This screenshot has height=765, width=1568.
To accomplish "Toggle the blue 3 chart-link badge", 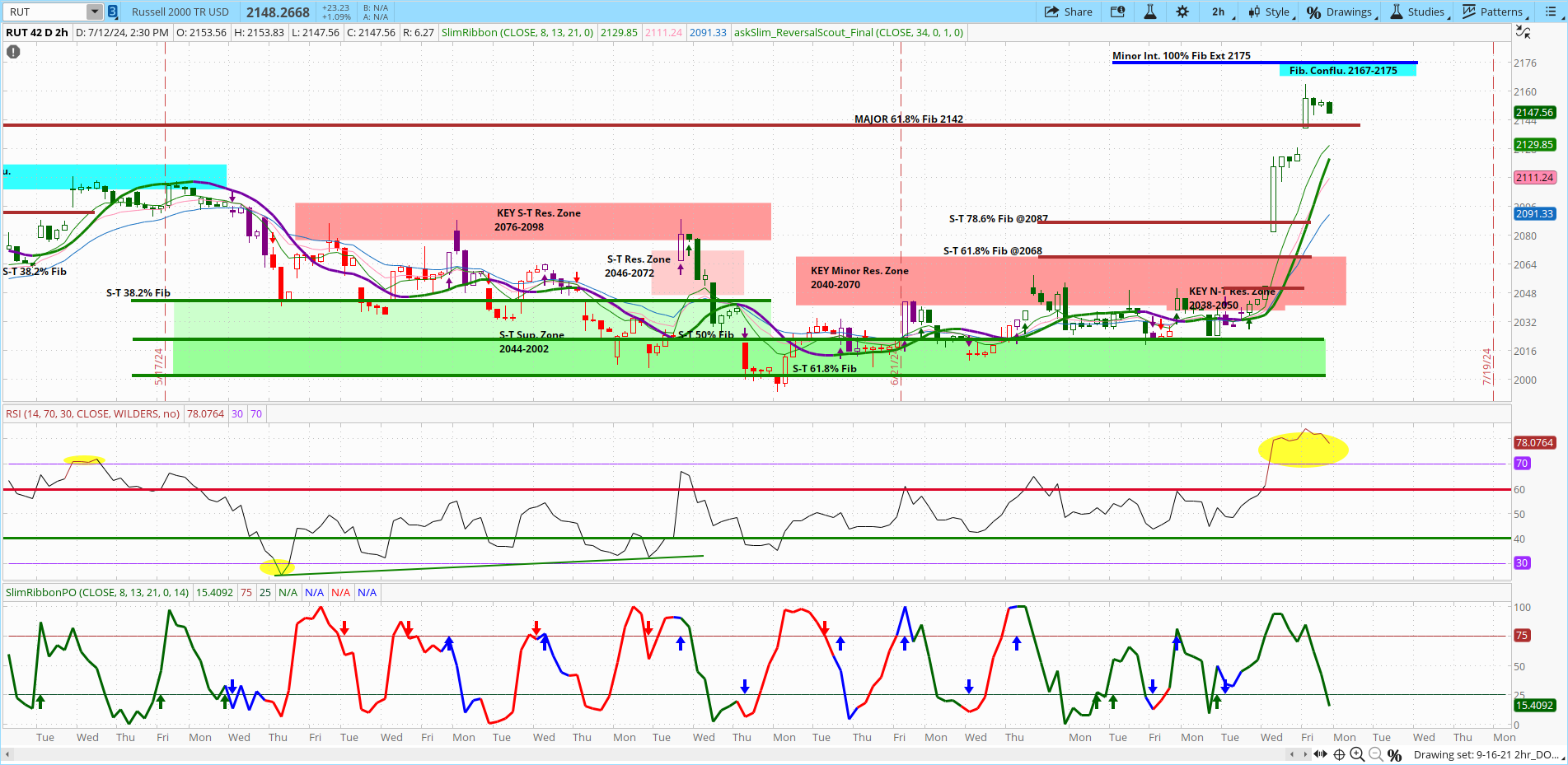I will click(110, 12).
